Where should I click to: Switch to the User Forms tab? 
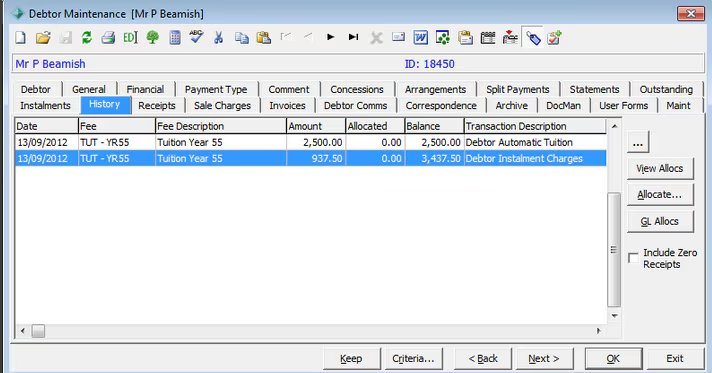click(x=623, y=105)
